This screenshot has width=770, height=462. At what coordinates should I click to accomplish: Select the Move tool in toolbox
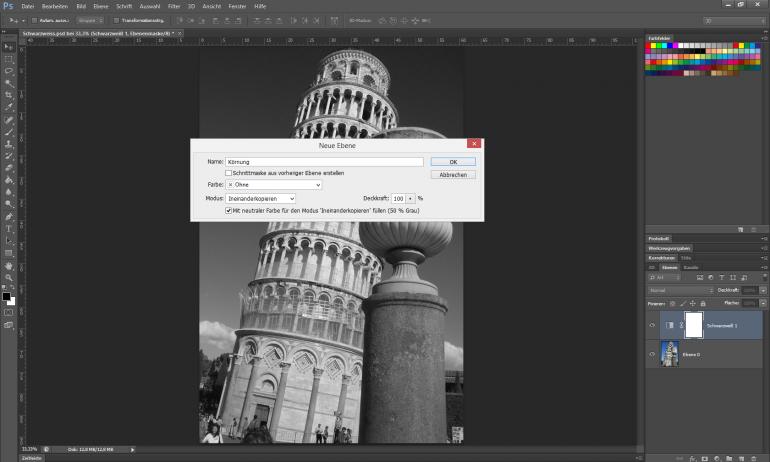point(9,47)
